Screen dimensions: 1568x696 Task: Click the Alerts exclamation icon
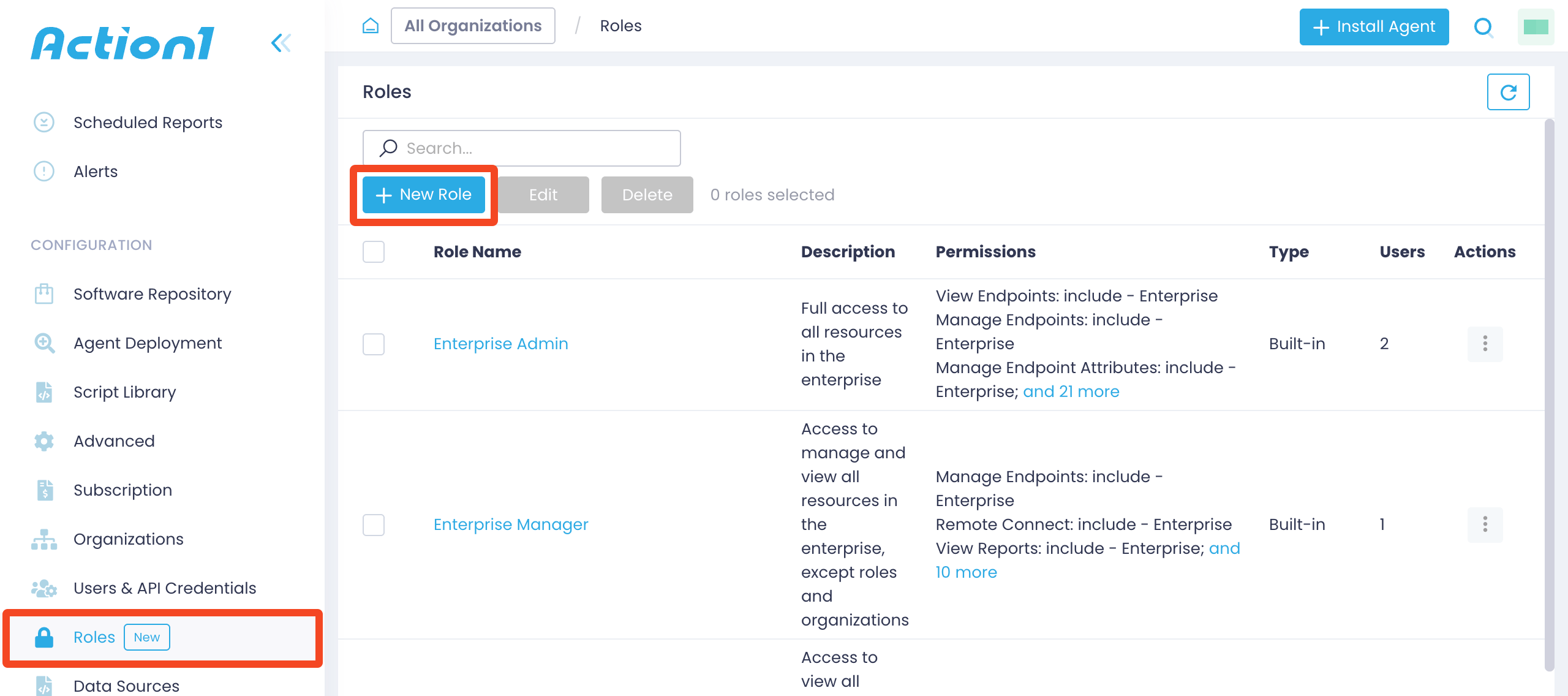[x=44, y=172]
